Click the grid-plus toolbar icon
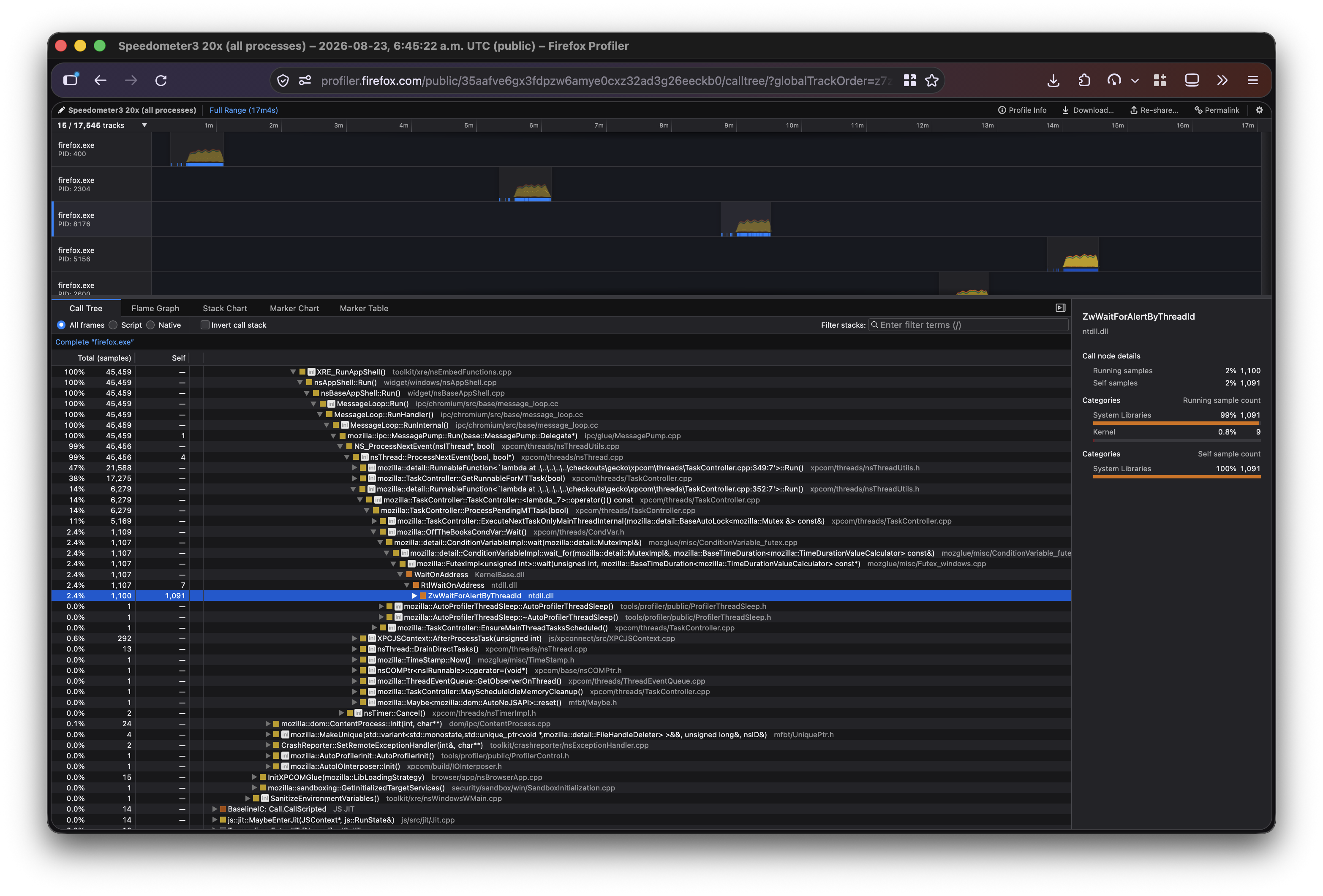 [x=1160, y=80]
